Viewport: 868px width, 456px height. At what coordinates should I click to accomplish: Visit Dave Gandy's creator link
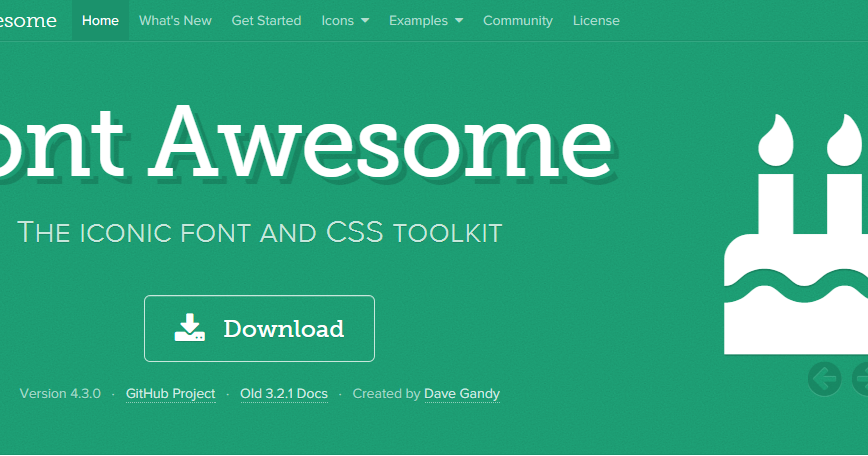pos(462,393)
